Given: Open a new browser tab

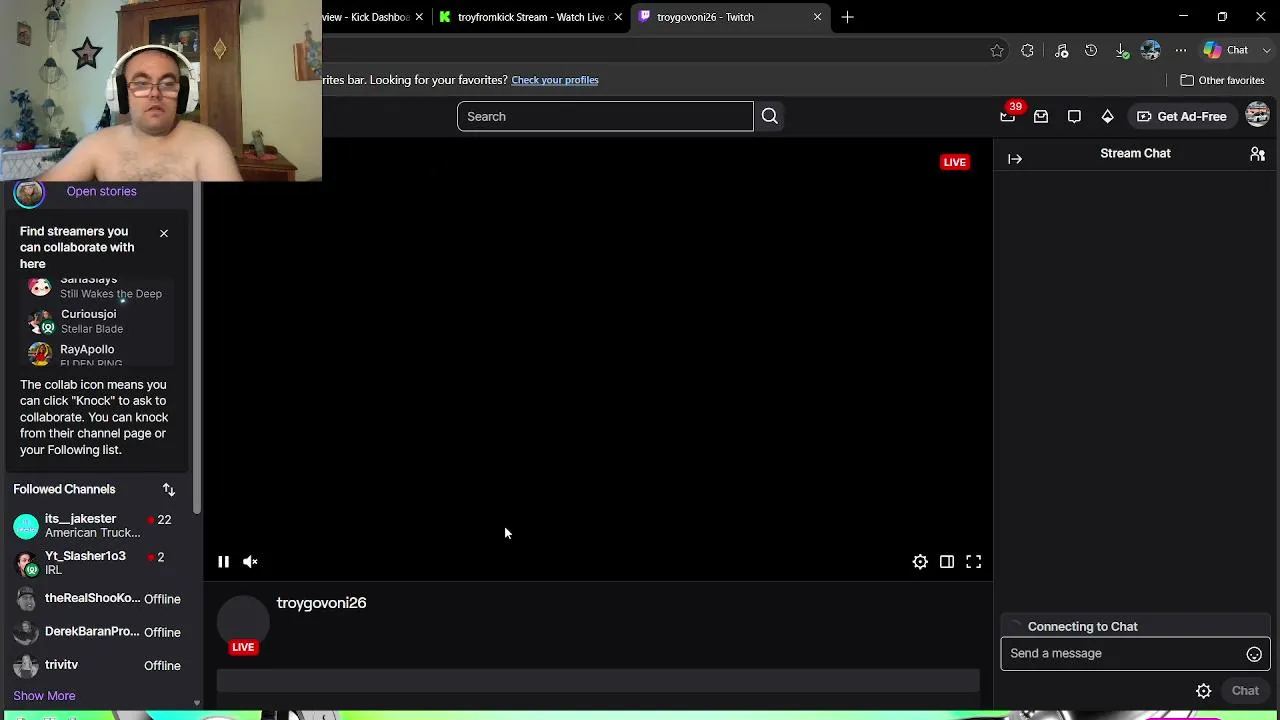Looking at the screenshot, I should 848,17.
